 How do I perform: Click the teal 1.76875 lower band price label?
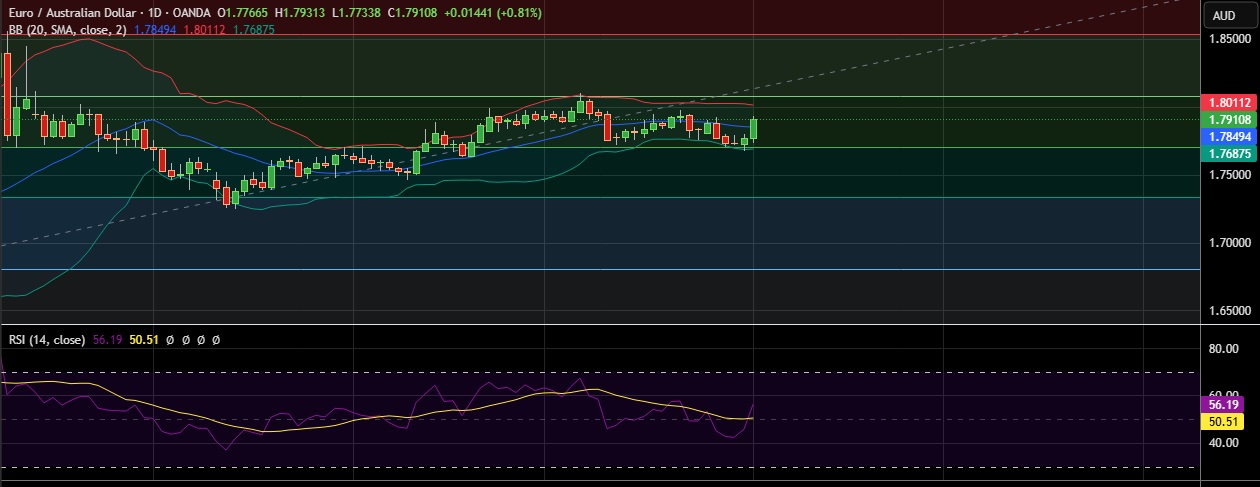point(1230,154)
